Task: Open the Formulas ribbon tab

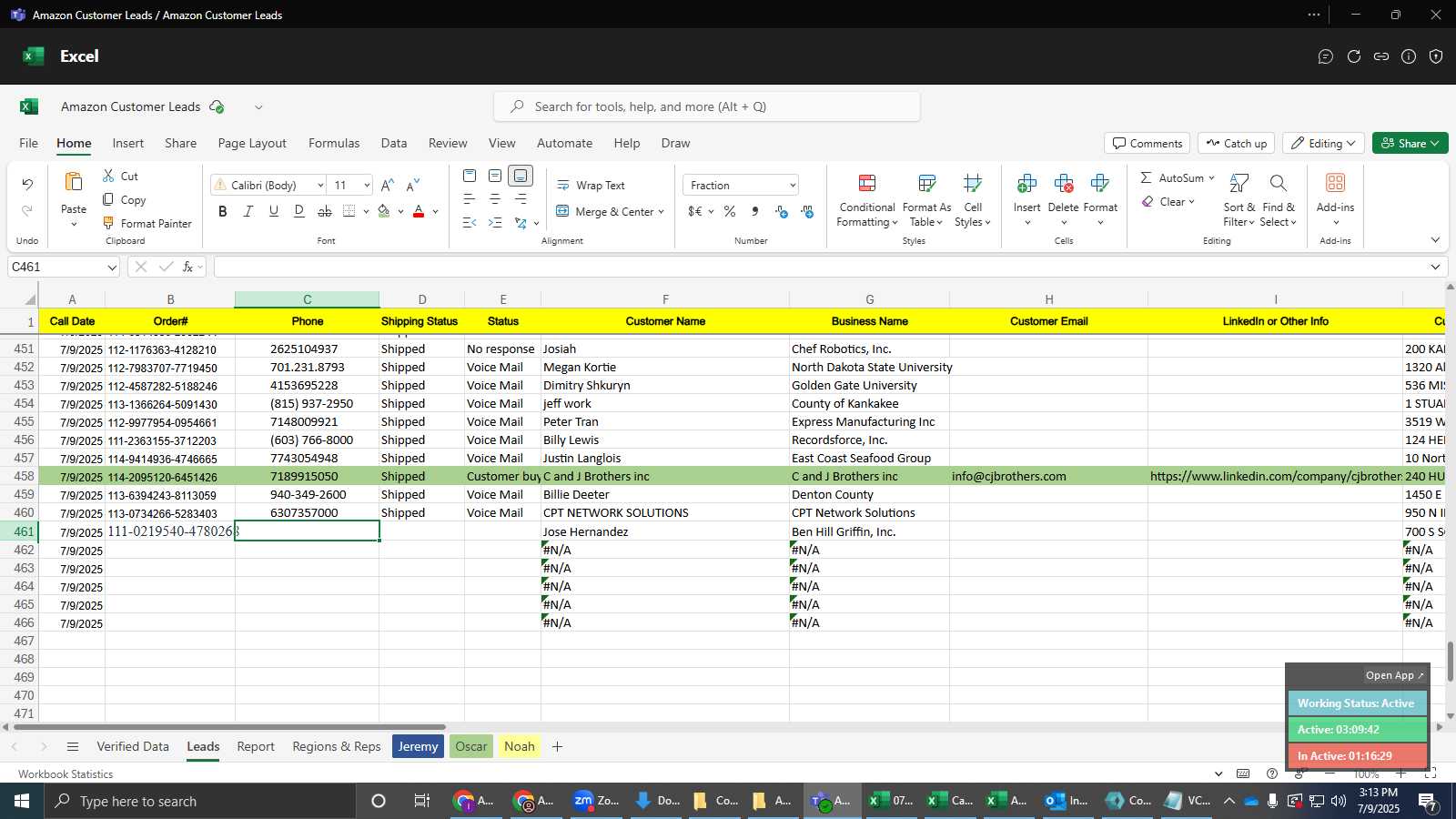Action: (334, 143)
